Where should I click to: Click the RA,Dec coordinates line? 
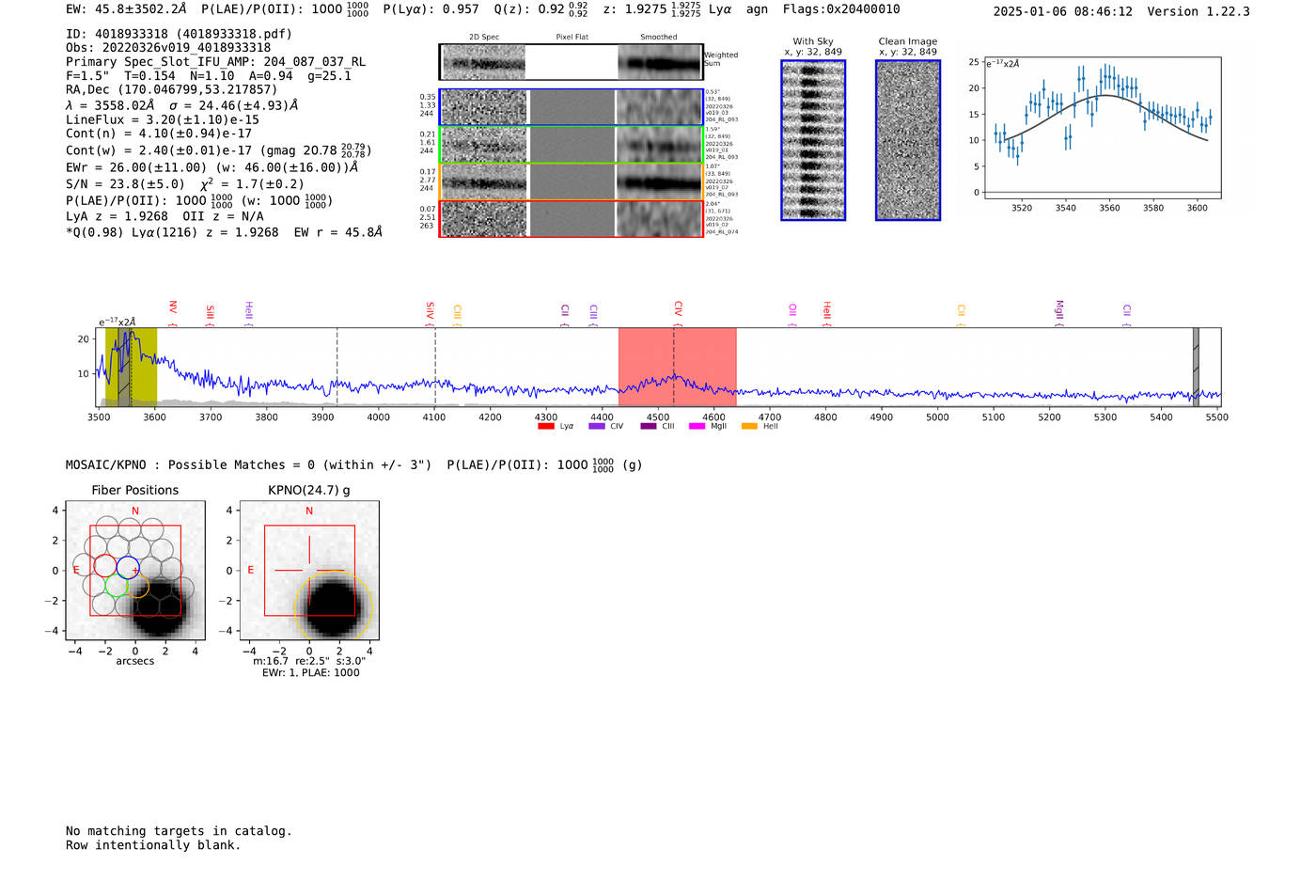171,90
